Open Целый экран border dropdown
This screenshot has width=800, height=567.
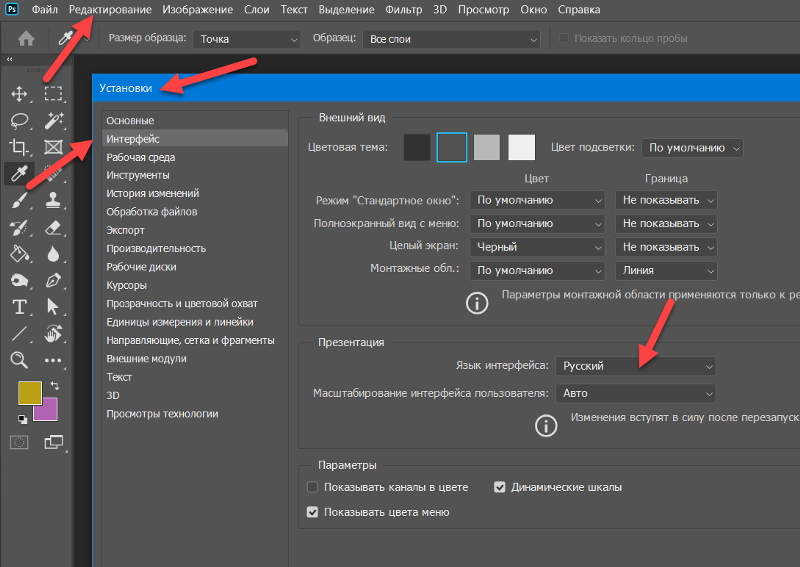(x=666, y=247)
